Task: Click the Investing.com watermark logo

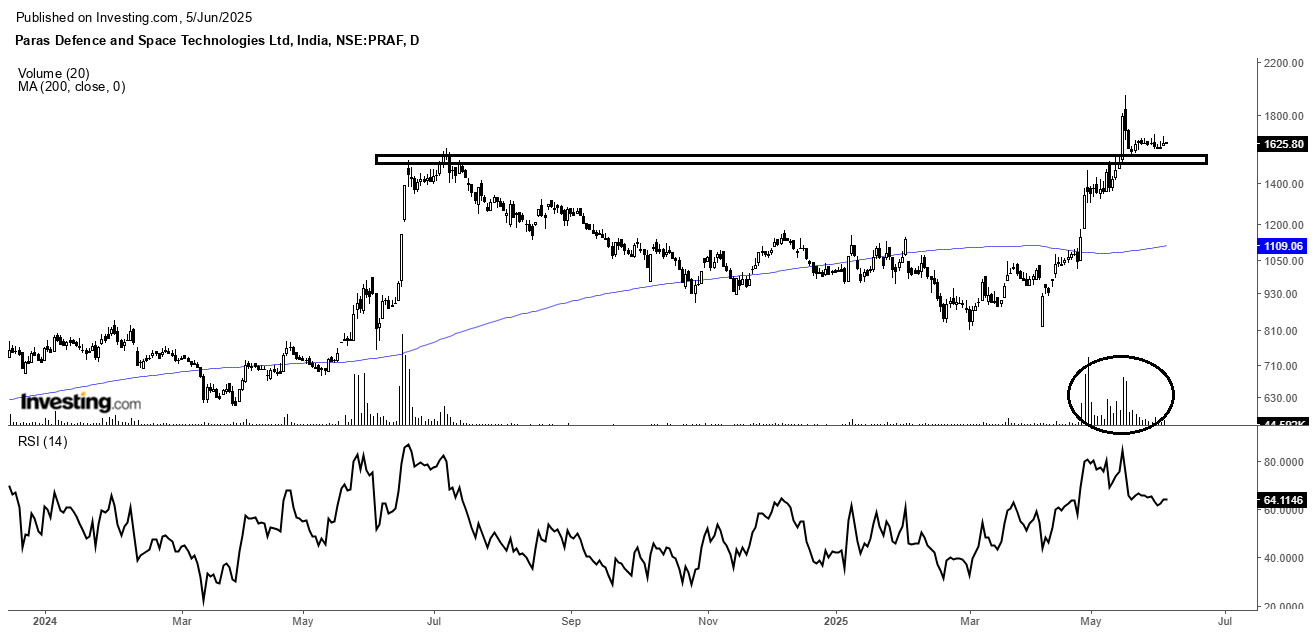Action: (81, 403)
